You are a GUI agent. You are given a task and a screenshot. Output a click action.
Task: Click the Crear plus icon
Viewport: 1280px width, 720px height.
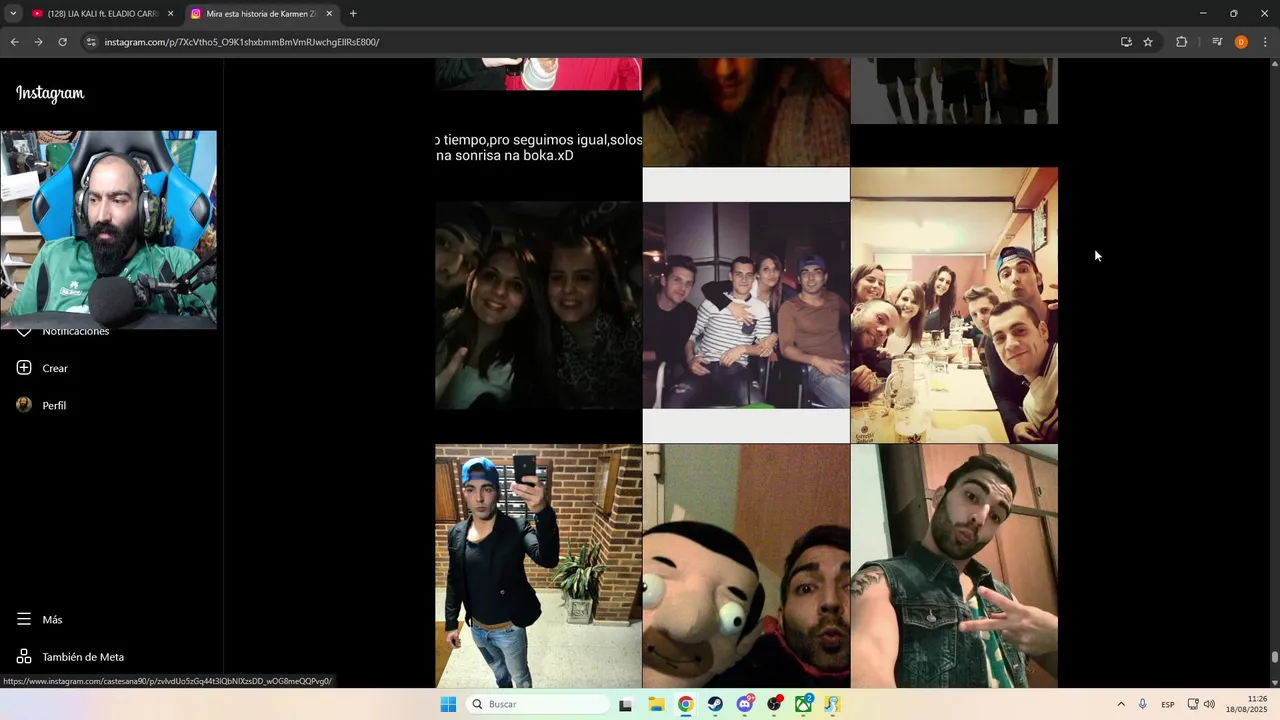[24, 368]
